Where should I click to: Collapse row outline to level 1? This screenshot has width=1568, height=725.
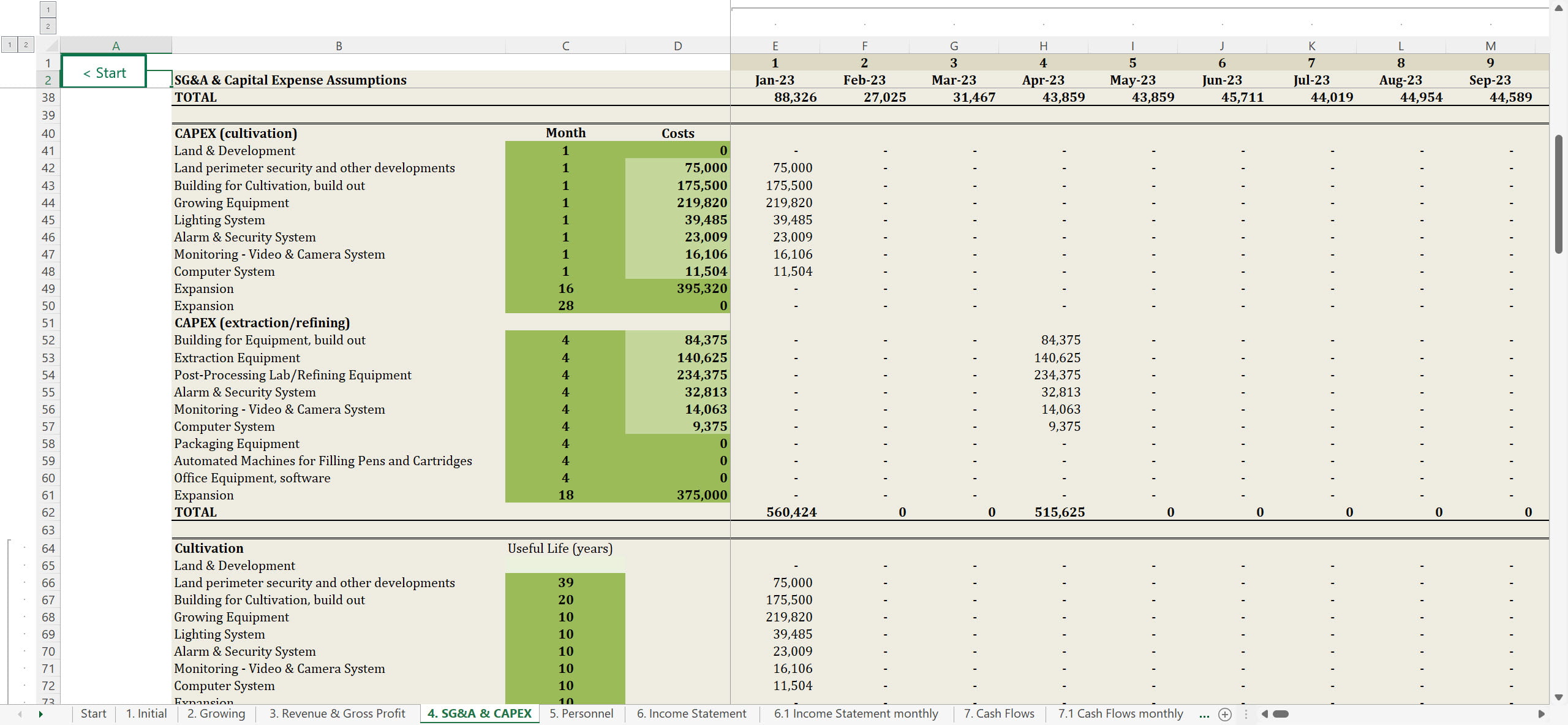tap(9, 45)
